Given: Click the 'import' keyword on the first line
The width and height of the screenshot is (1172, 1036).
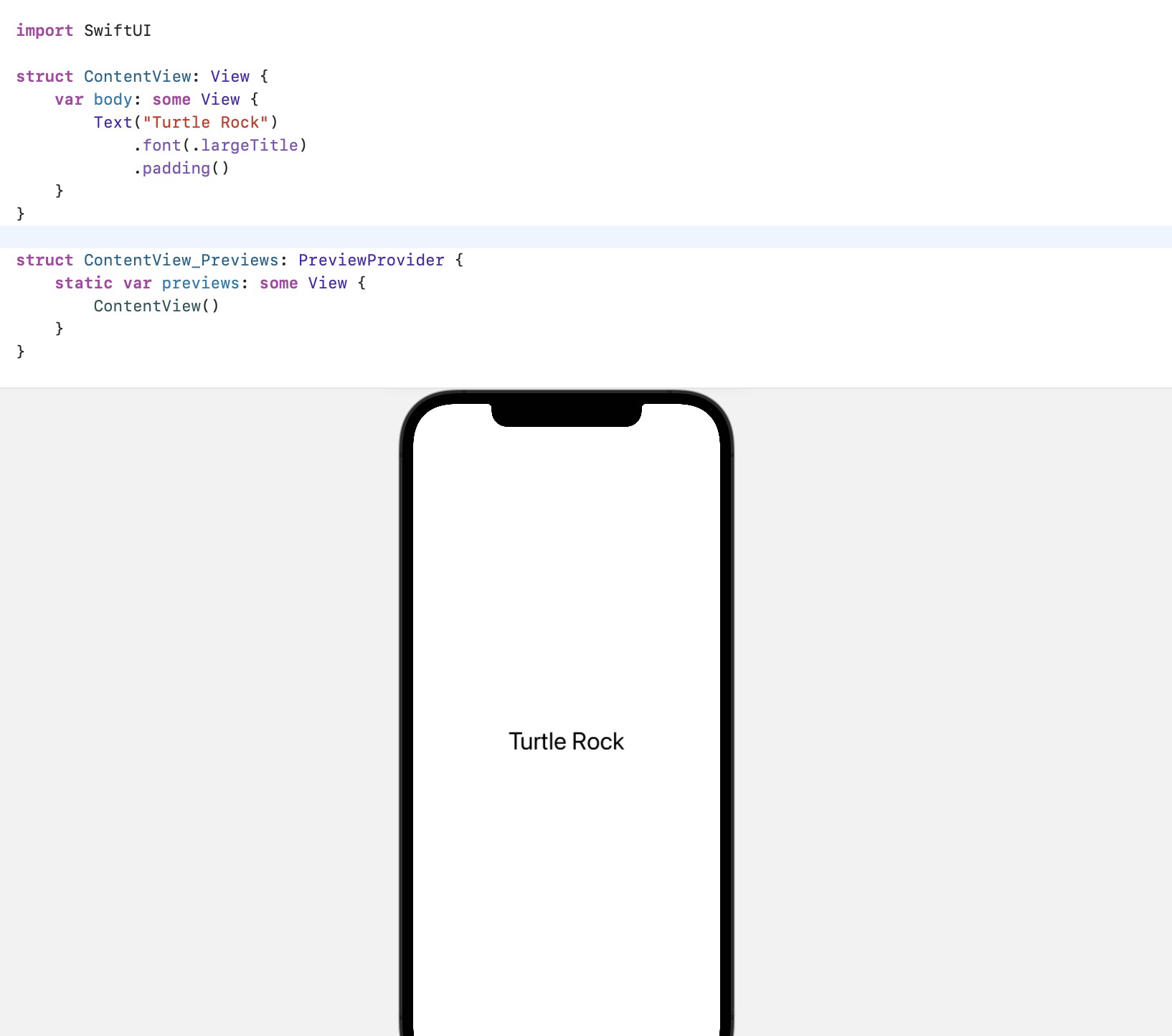Looking at the screenshot, I should pyautogui.click(x=44, y=31).
